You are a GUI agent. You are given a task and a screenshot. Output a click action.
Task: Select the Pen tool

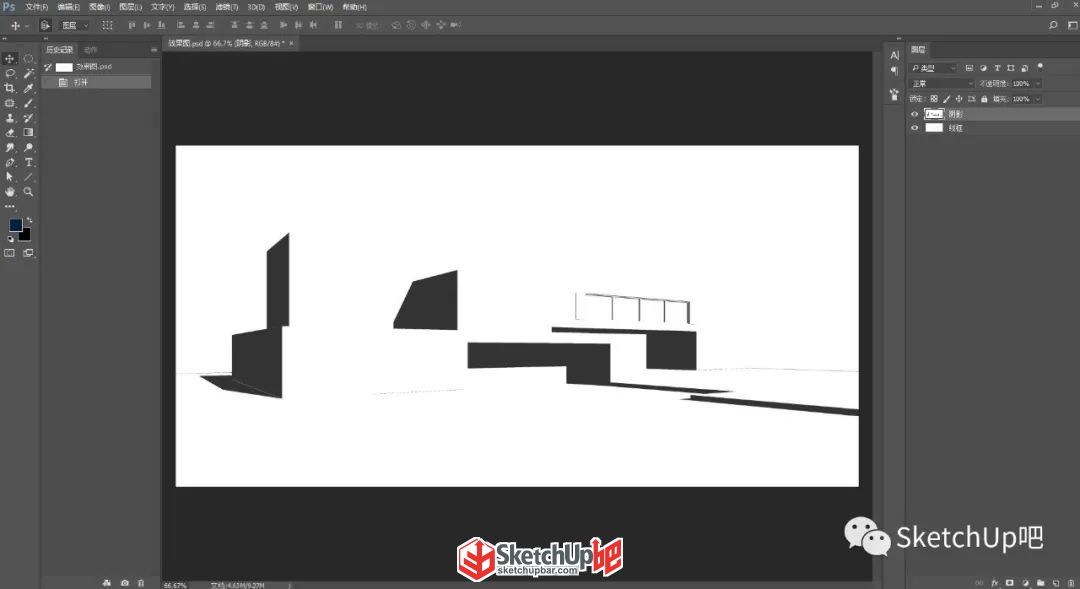tap(10, 163)
